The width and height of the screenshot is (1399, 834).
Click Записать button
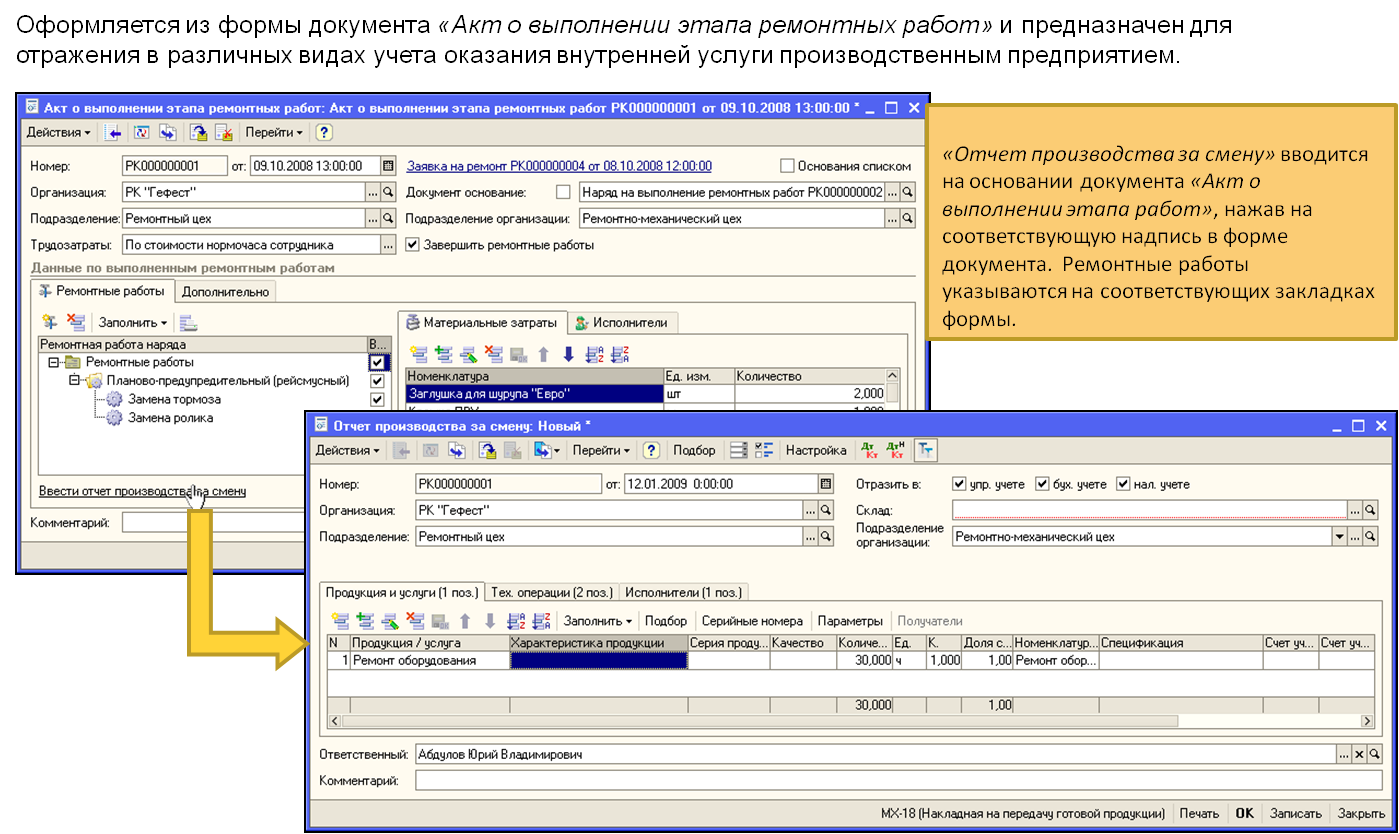click(1296, 814)
